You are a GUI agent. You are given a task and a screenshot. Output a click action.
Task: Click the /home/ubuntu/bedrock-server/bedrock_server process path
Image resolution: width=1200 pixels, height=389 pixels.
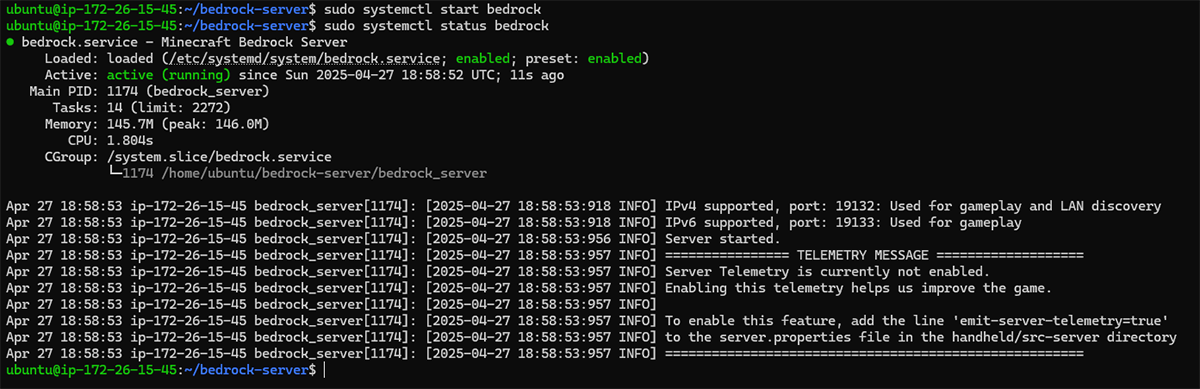pos(323,173)
